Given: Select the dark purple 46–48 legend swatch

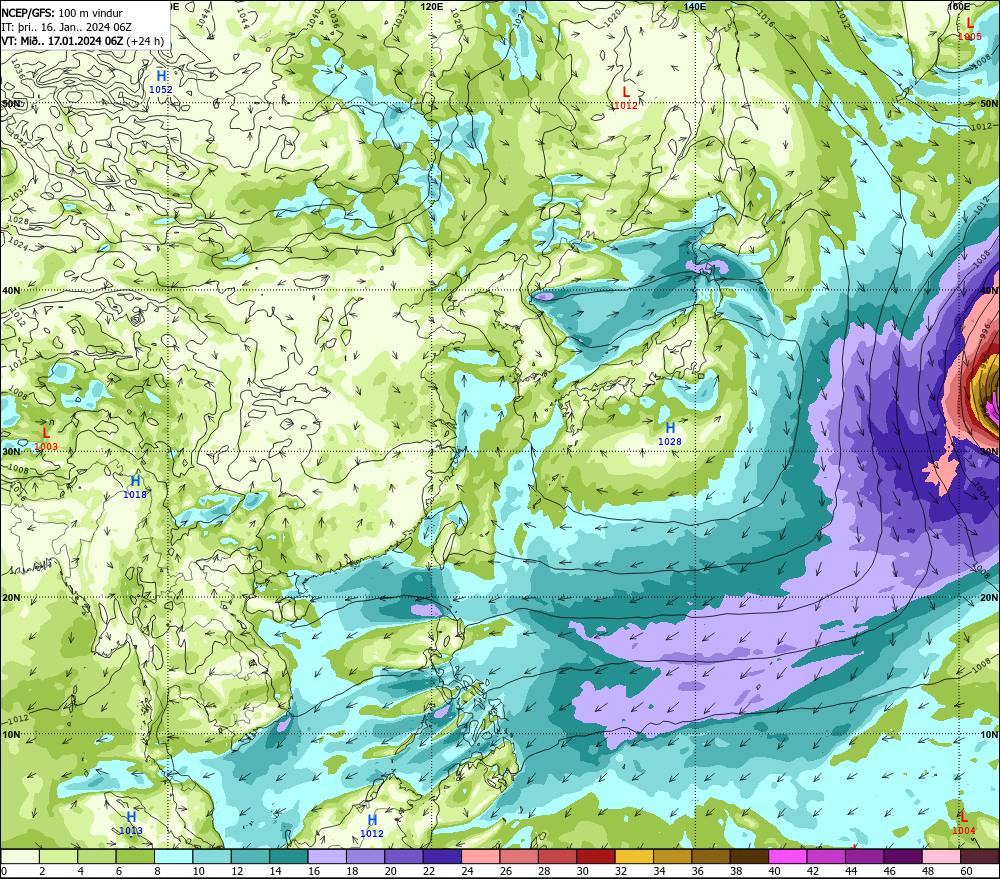Looking at the screenshot, I should click(x=902, y=856).
